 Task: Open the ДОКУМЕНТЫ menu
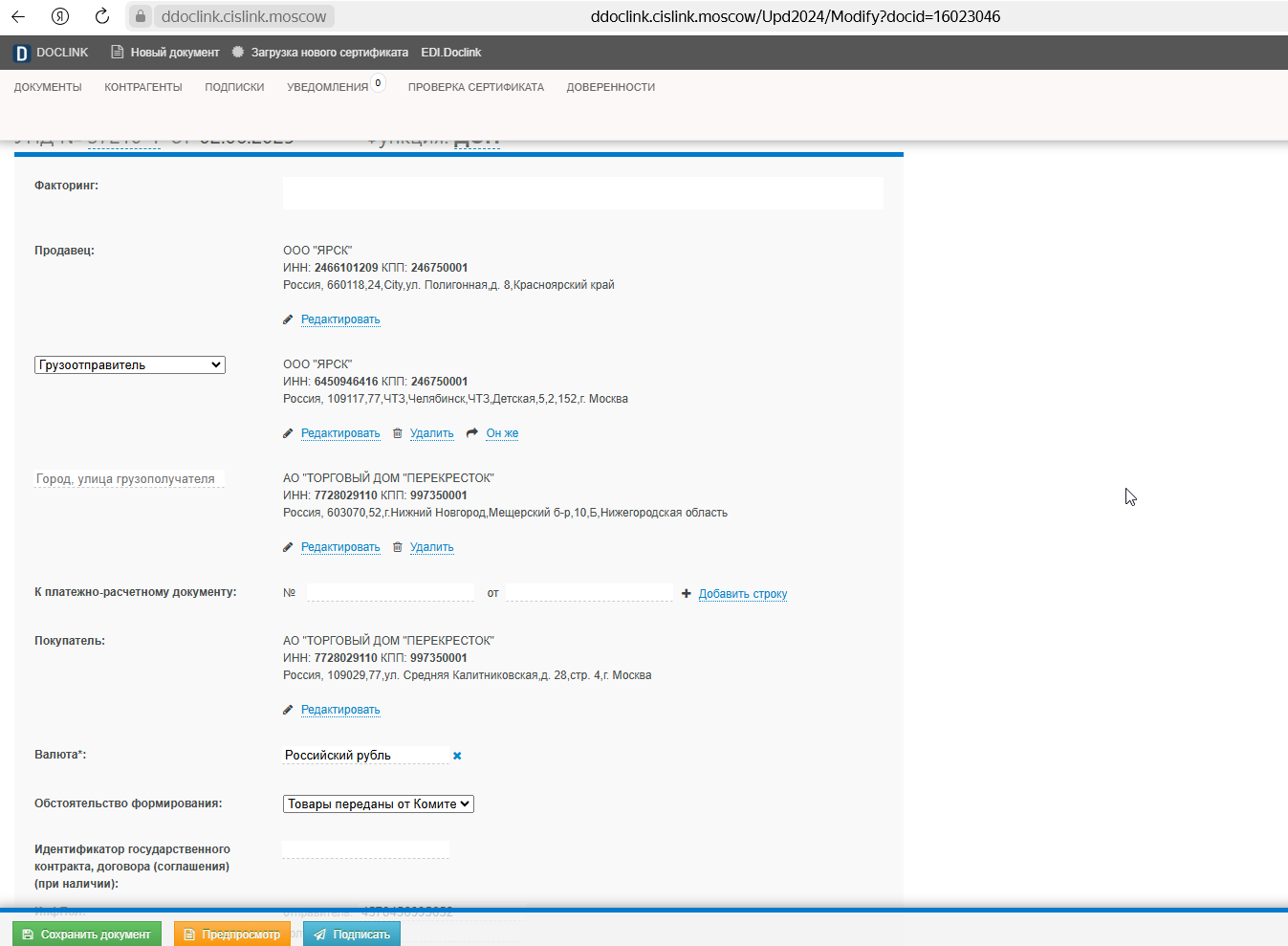click(48, 87)
